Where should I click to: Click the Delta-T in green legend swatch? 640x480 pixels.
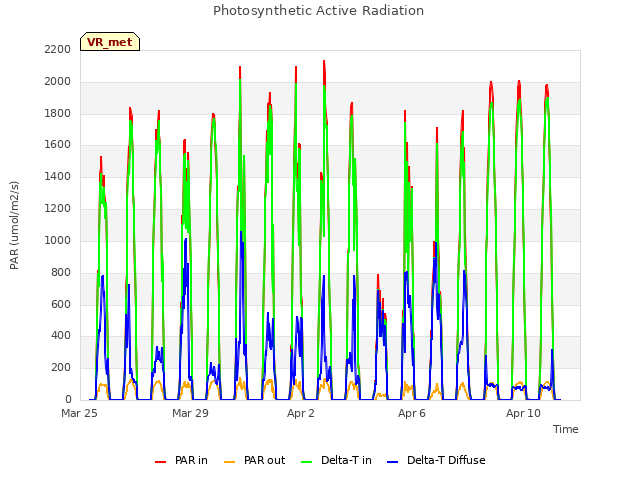click(307, 461)
